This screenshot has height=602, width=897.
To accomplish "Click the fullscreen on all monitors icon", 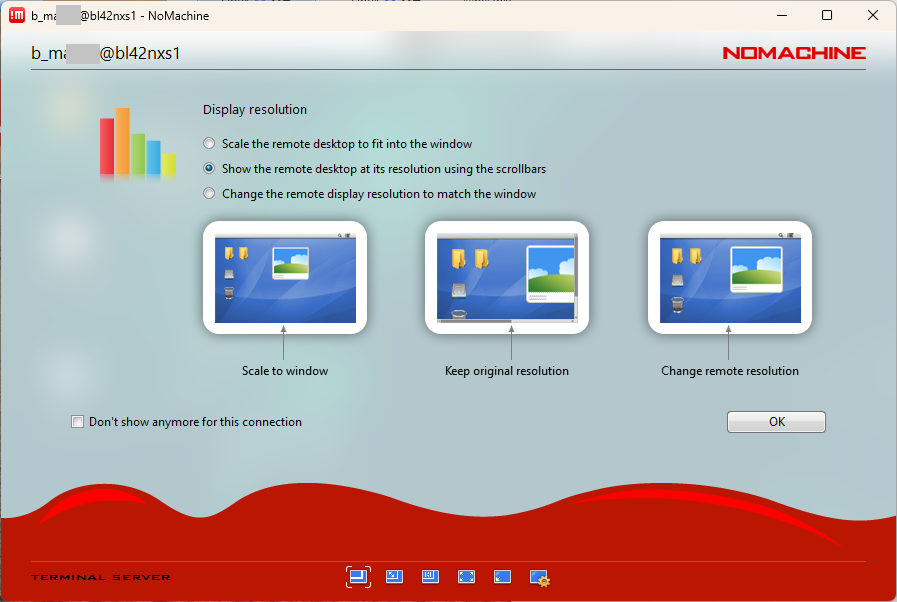I will click(431, 577).
